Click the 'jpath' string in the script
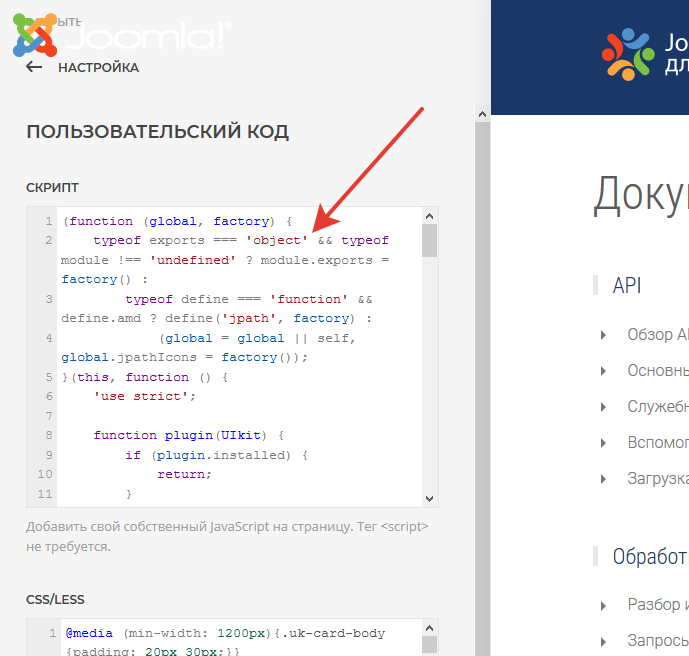689x656 pixels. click(249, 318)
